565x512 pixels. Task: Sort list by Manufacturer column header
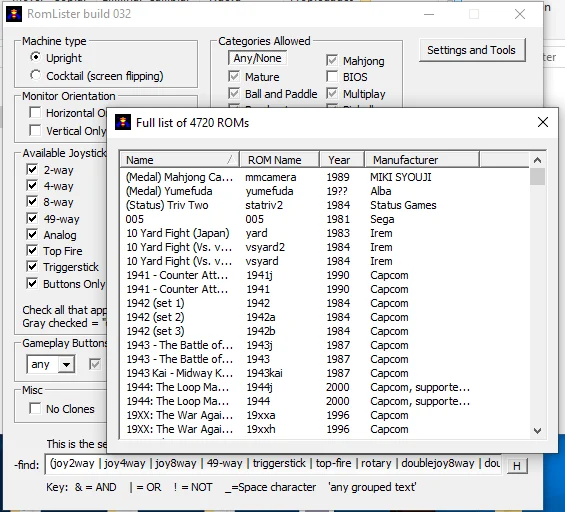pos(422,160)
